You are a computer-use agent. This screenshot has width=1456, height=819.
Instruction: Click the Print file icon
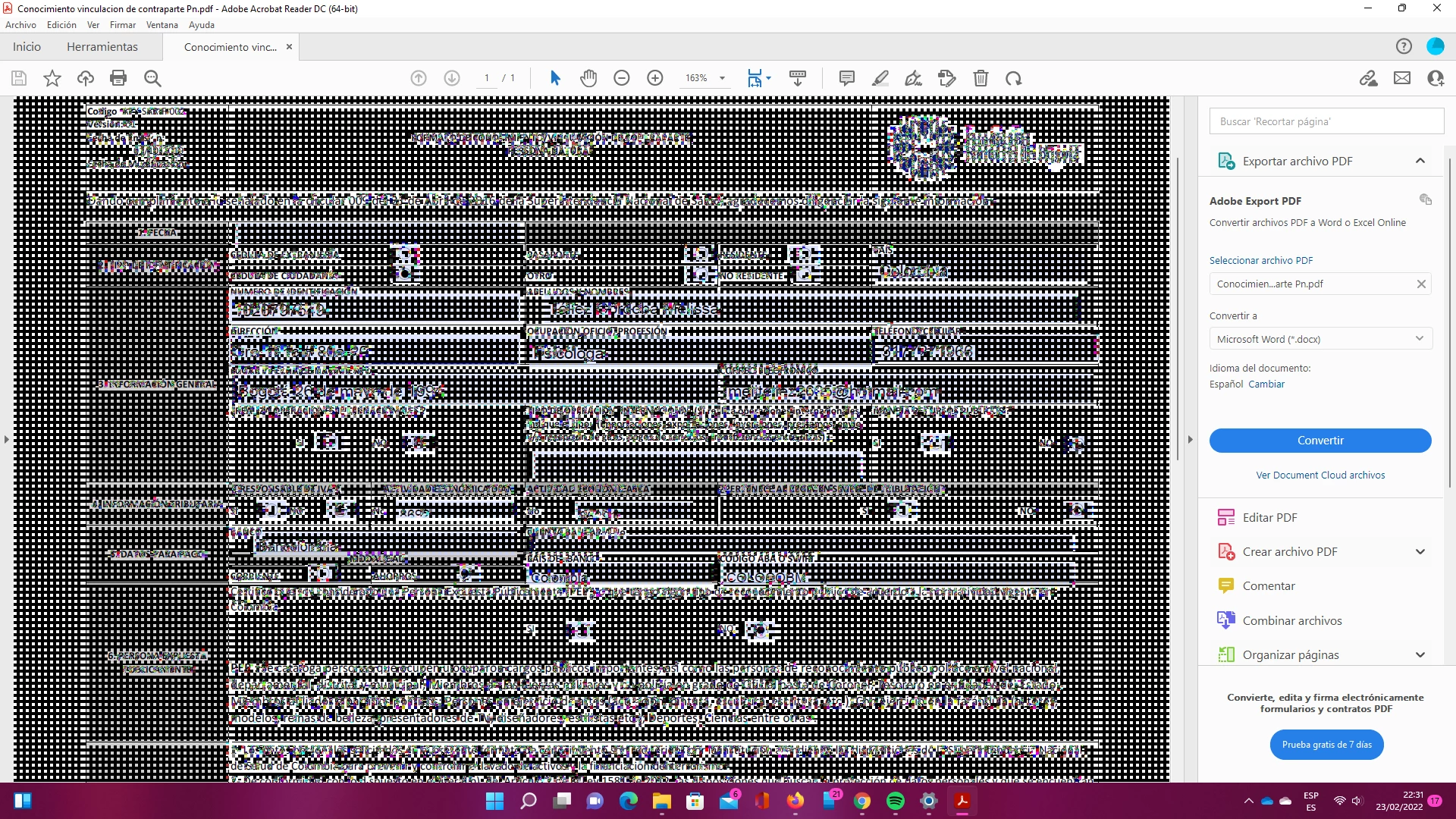pyautogui.click(x=118, y=78)
